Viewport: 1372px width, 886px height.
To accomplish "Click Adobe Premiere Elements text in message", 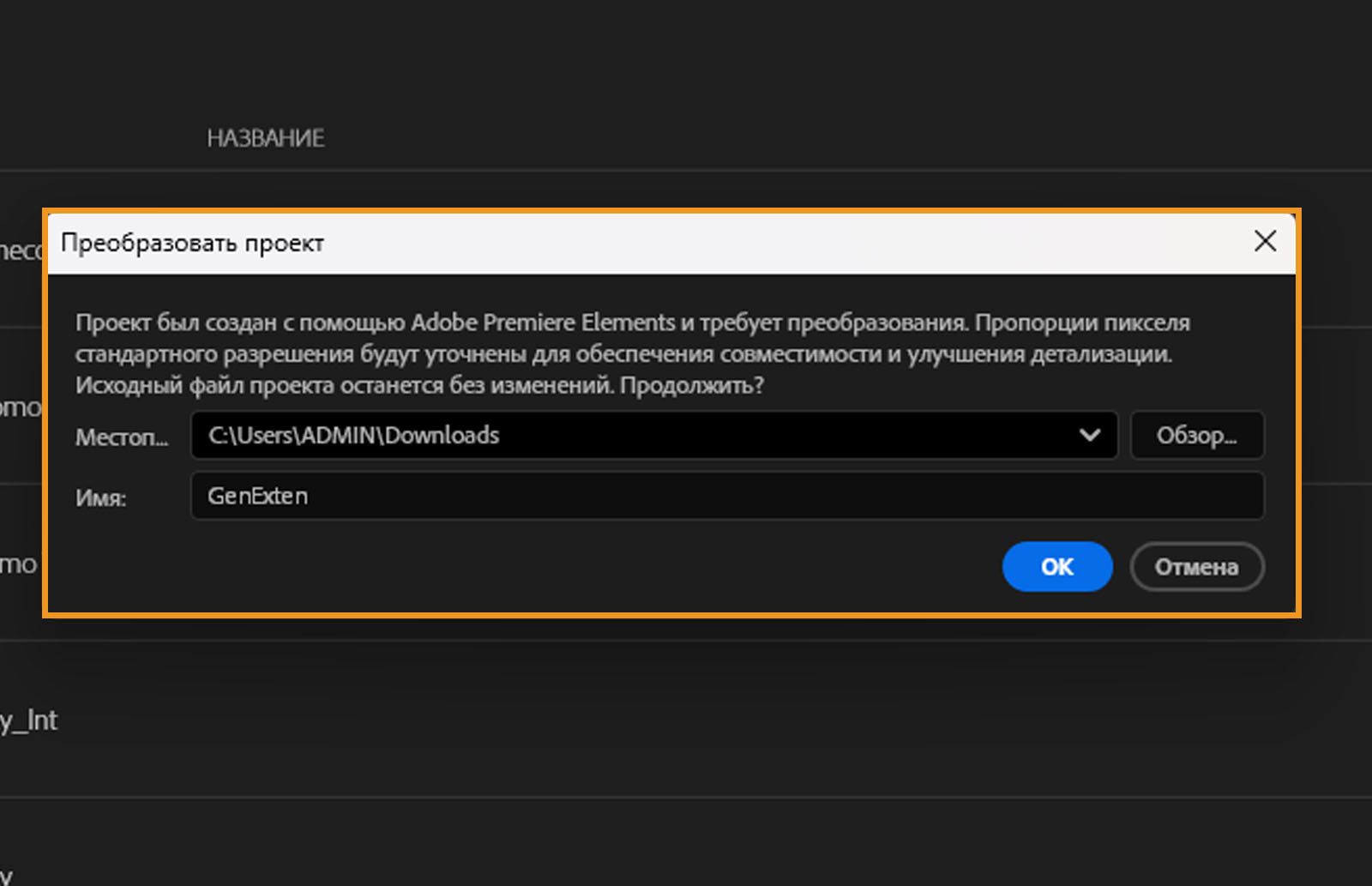I will click(543, 323).
